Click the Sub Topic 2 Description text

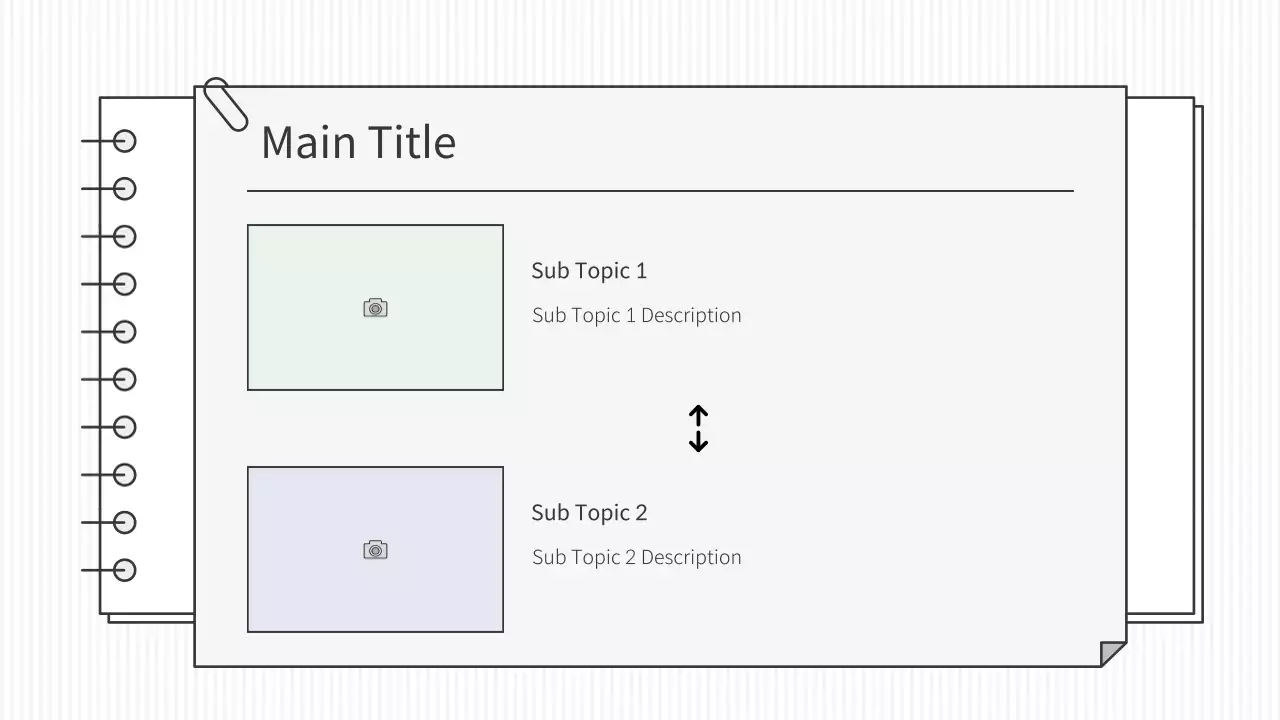[x=636, y=557]
